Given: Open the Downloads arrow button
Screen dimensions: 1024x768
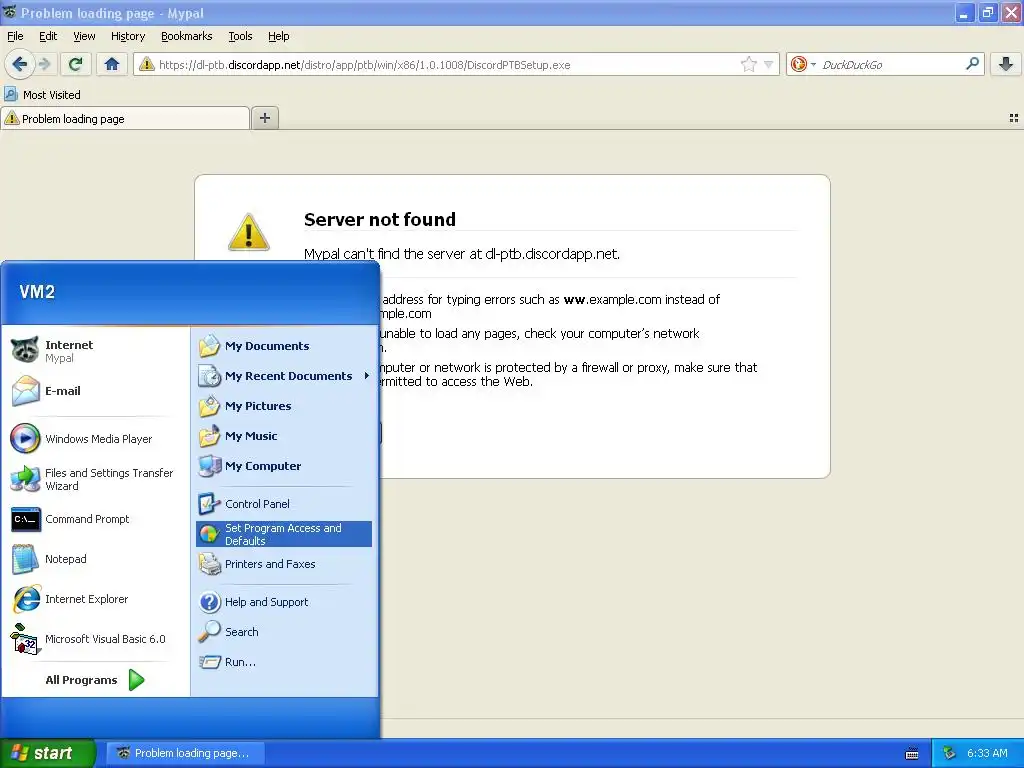Looking at the screenshot, I should [1006, 64].
